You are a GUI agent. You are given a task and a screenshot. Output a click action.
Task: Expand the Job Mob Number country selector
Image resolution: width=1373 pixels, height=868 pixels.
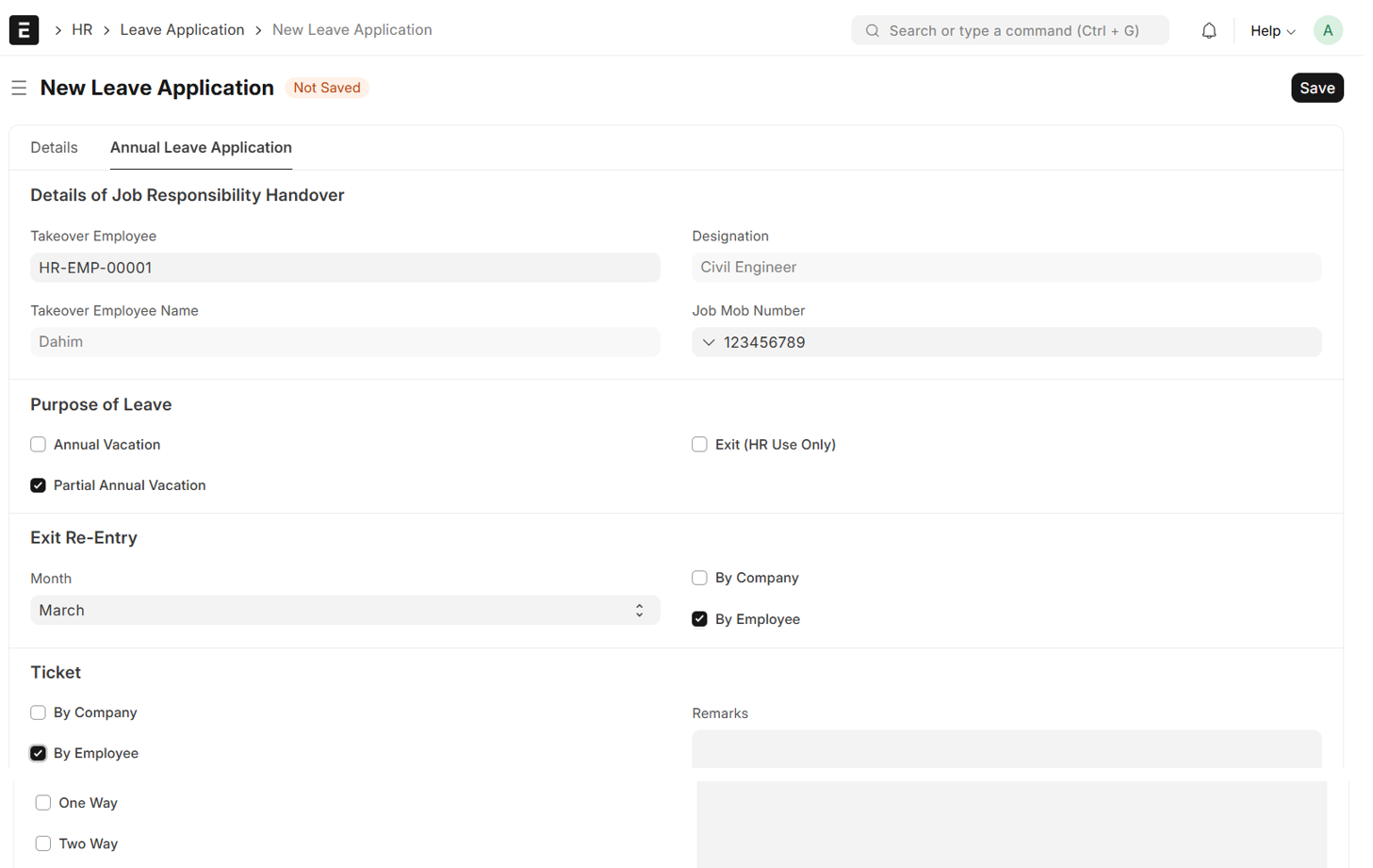709,343
